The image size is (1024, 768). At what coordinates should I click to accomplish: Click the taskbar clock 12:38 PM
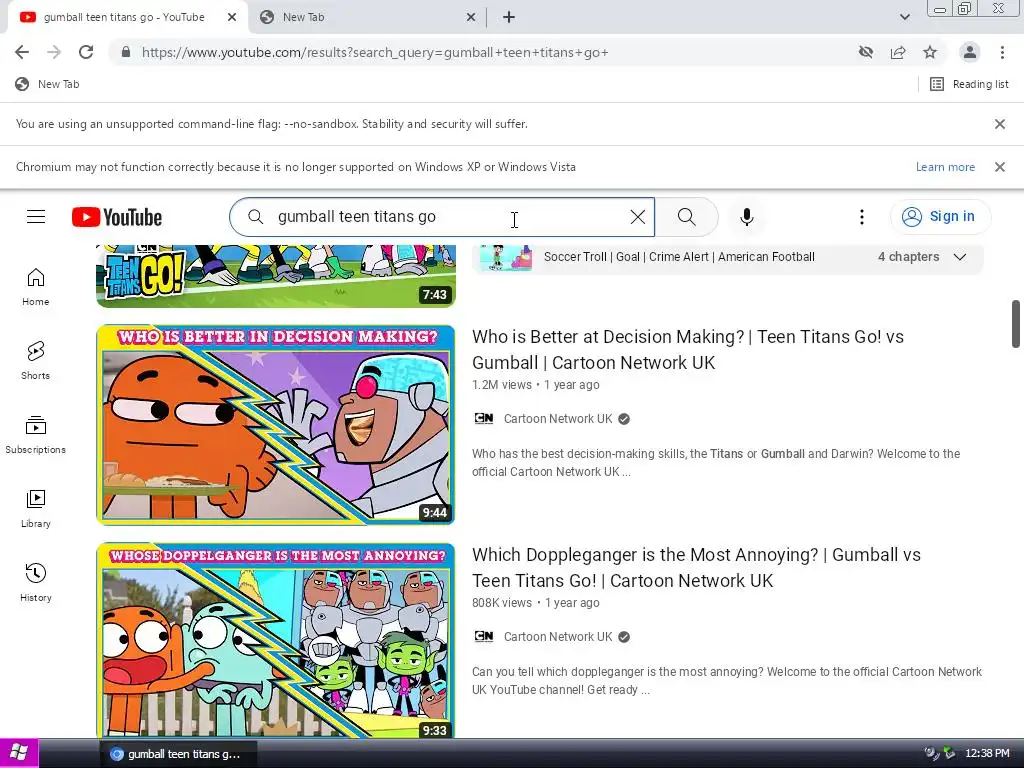point(987,754)
